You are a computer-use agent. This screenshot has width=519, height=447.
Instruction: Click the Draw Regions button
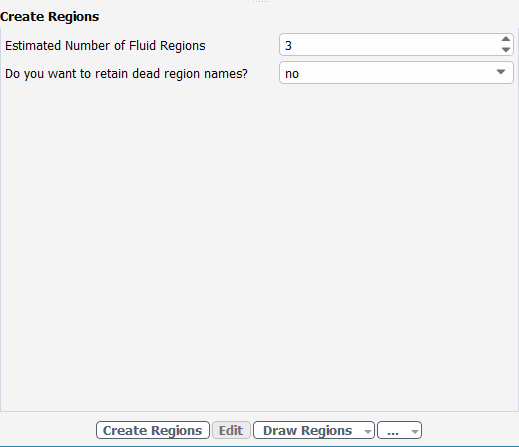pyautogui.click(x=307, y=430)
